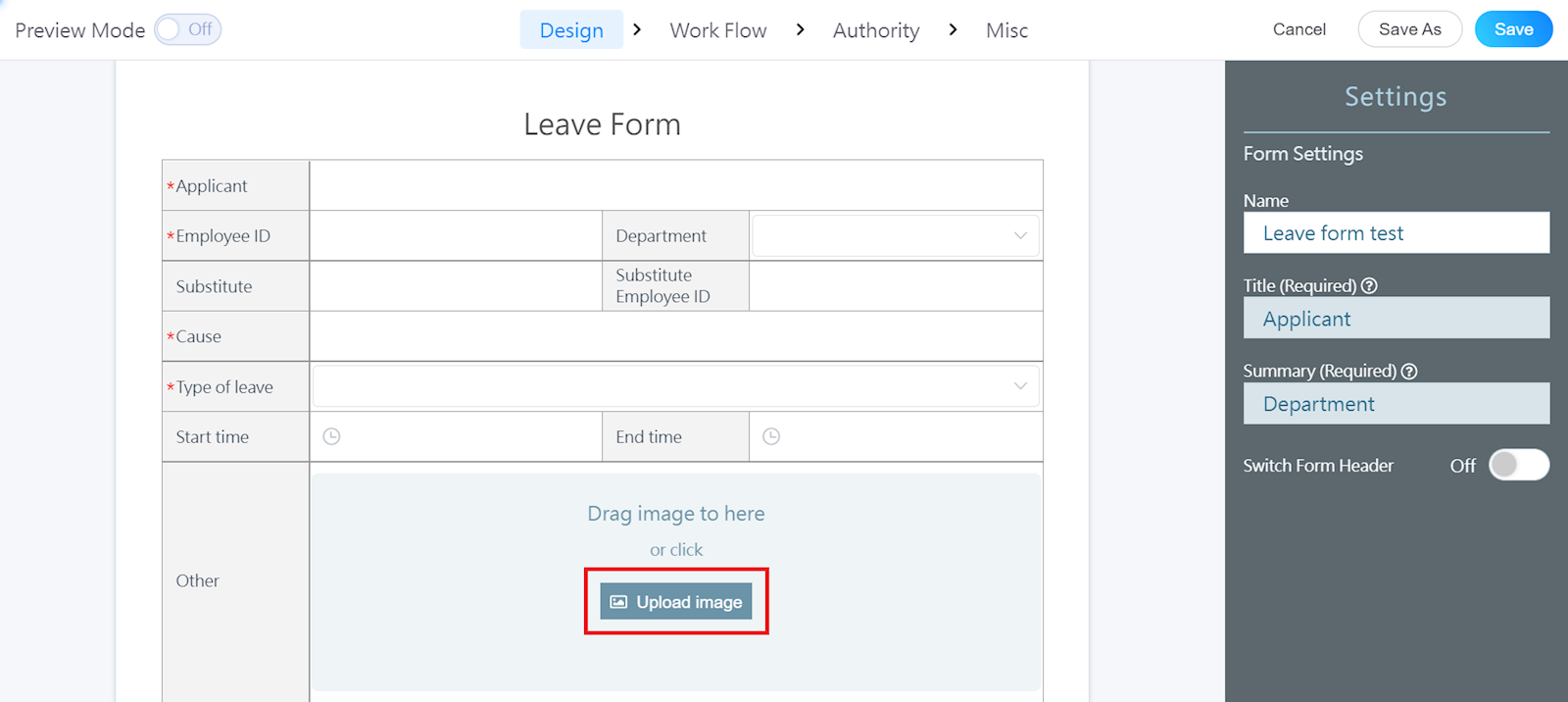Open the Department dropdown

[895, 235]
